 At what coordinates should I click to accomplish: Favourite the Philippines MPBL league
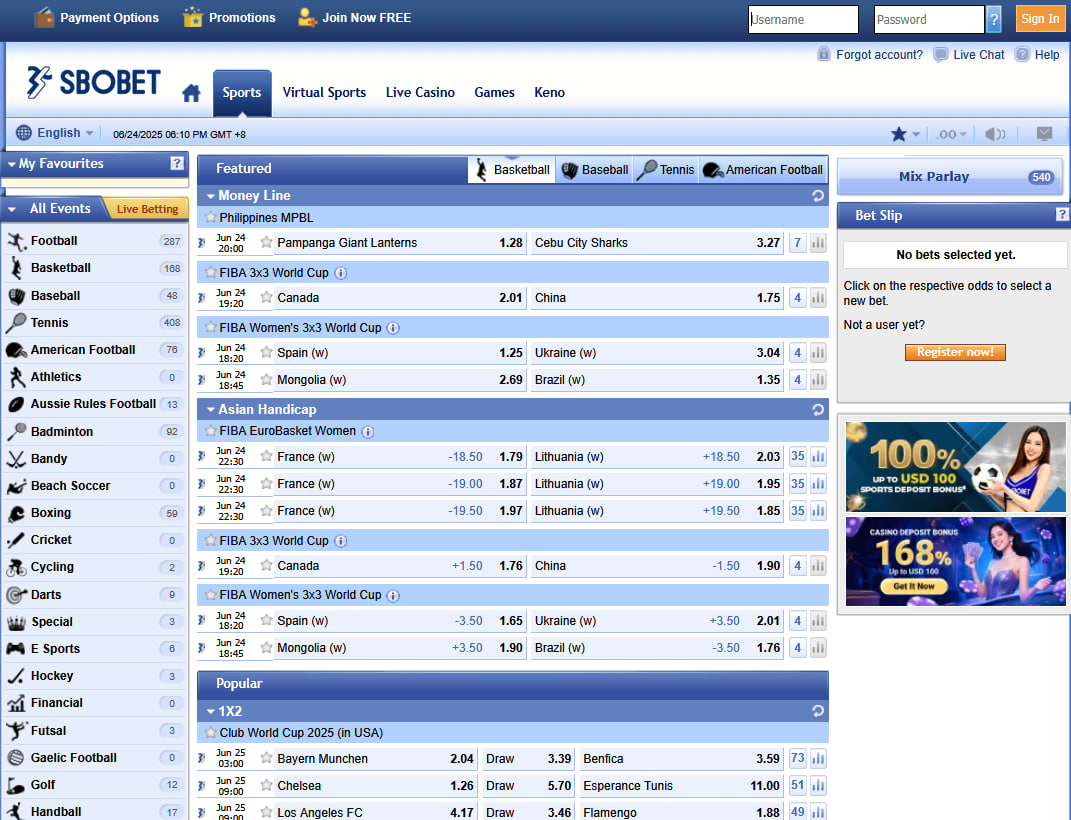point(210,218)
